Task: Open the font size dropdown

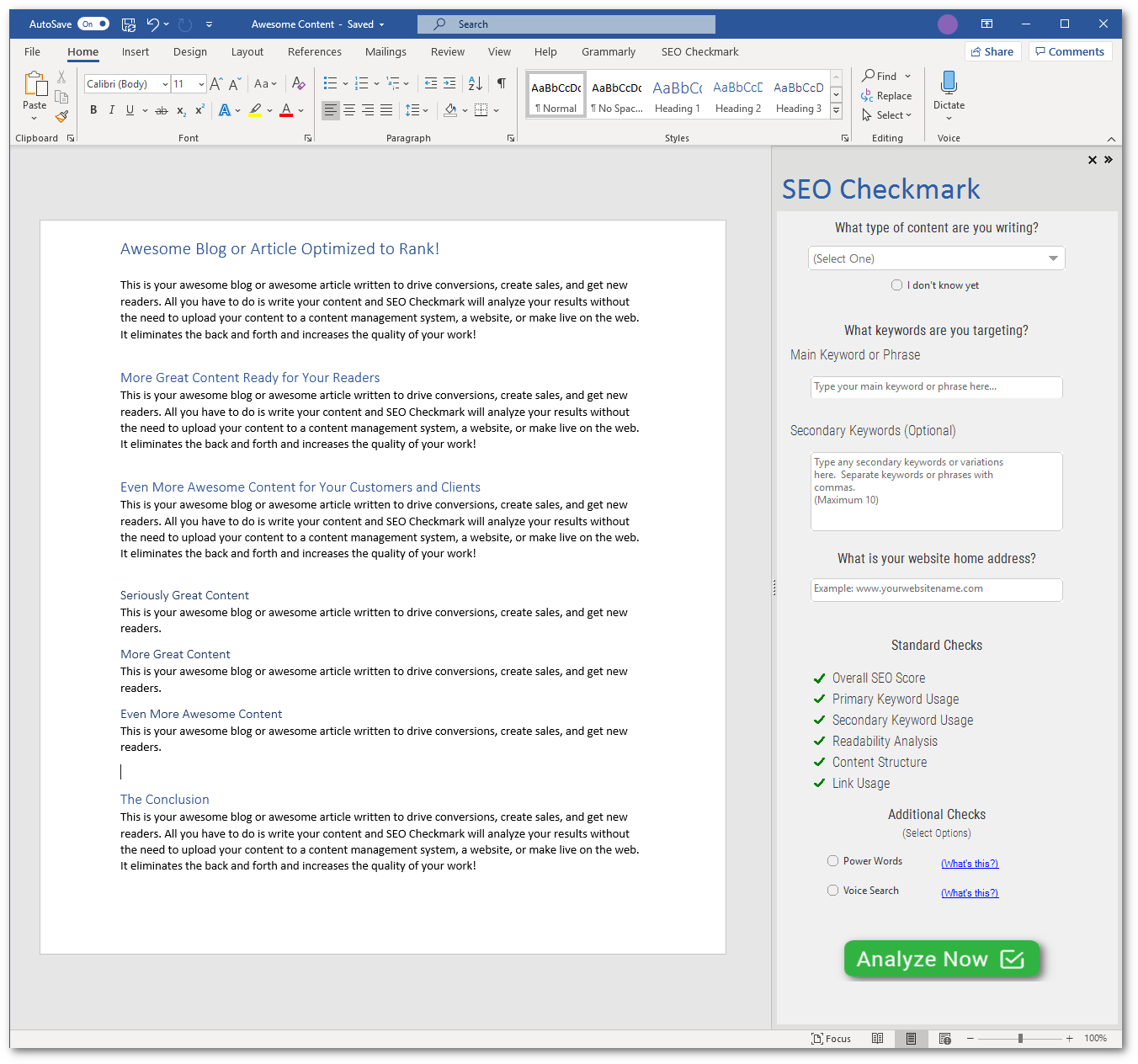Action: click(x=201, y=84)
